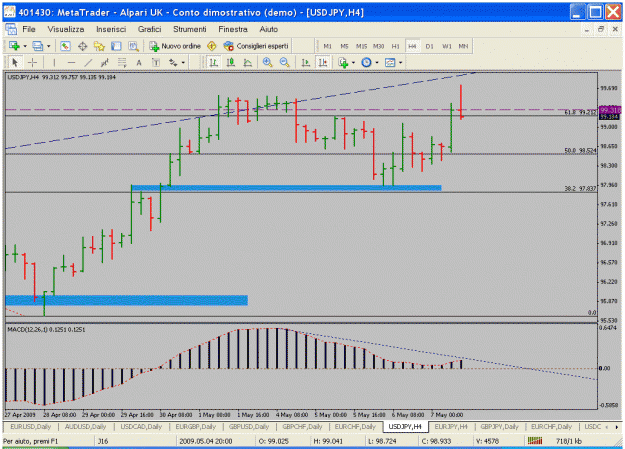Image resolution: width=625 pixels, height=449 pixels.
Task: Switch to Candlesticks display icon
Action: [x=230, y=63]
